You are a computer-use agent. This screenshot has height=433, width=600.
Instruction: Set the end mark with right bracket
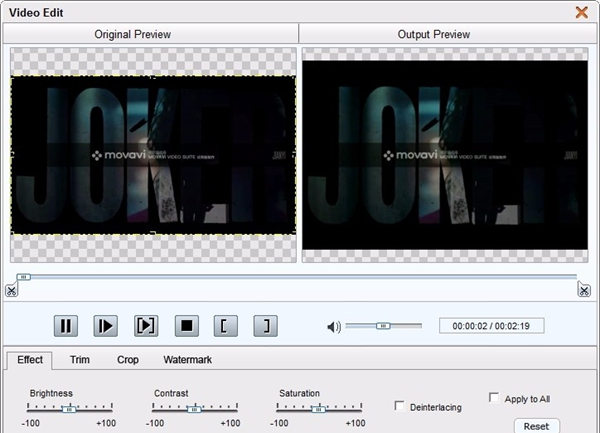[266, 326]
